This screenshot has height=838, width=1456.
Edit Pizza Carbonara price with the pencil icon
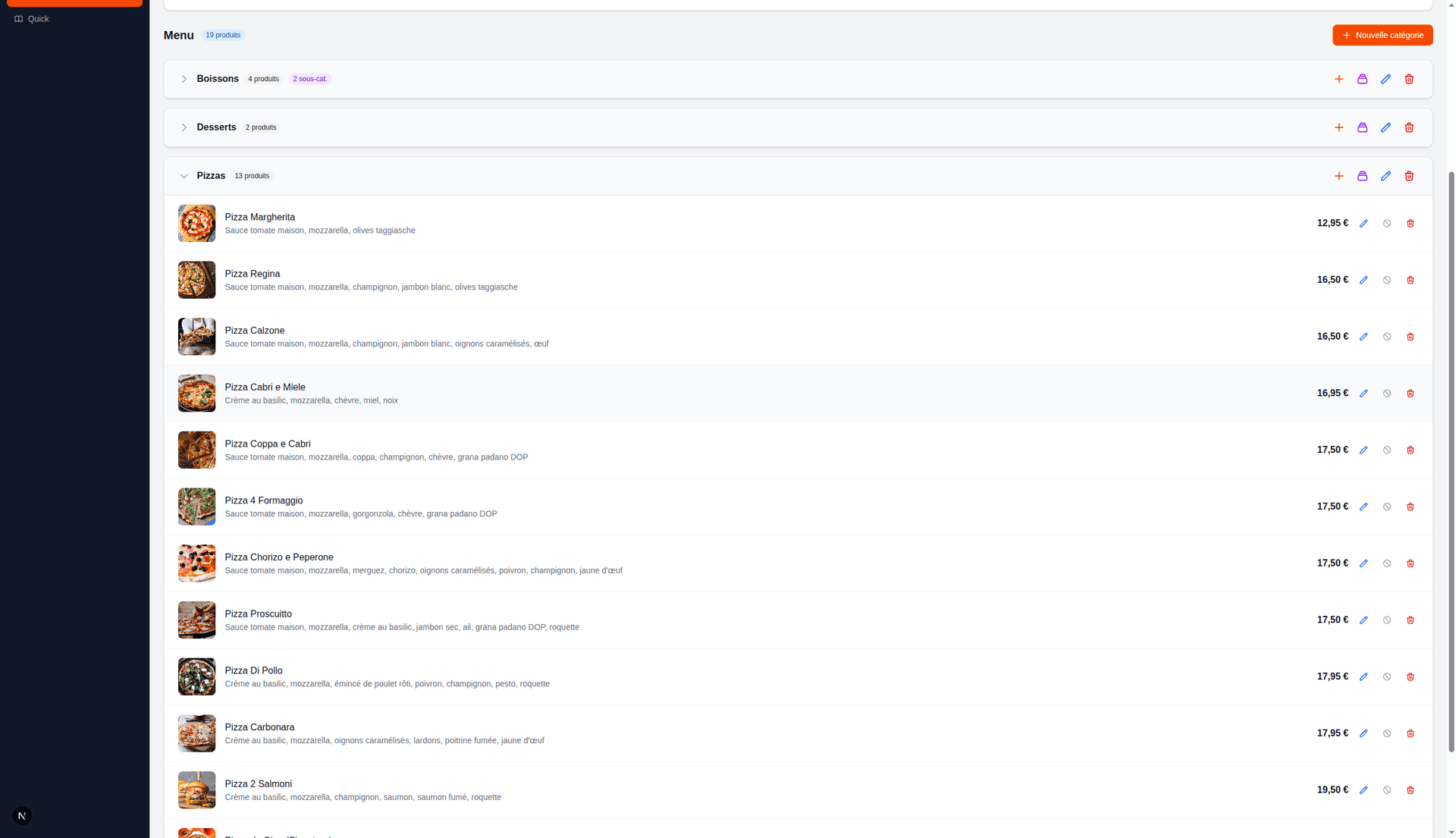tap(1363, 733)
